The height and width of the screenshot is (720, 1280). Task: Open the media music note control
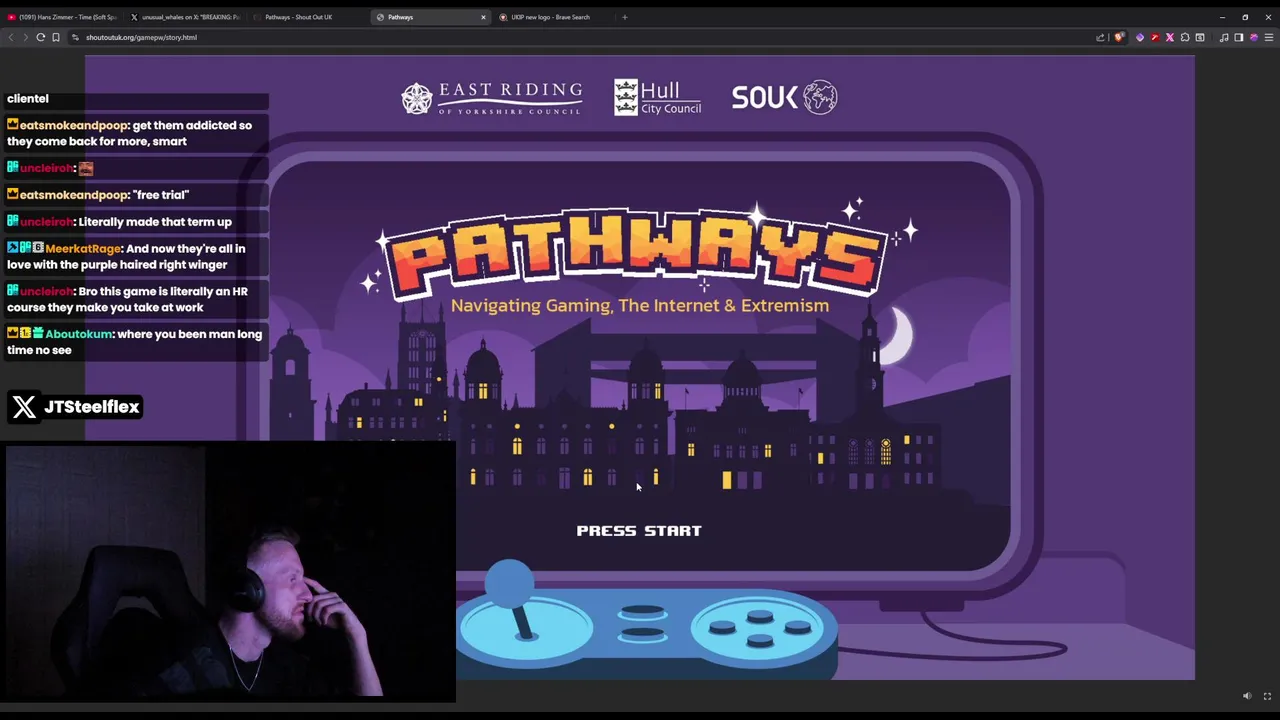(x=1223, y=37)
